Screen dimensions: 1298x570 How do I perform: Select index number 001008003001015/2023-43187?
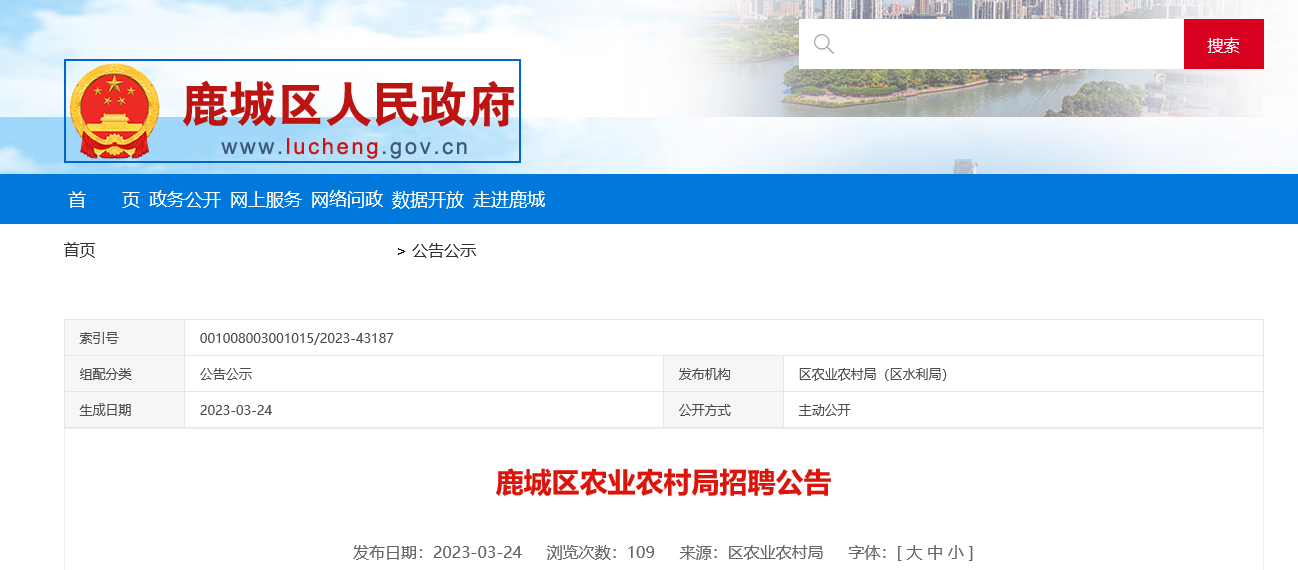pyautogui.click(x=297, y=338)
